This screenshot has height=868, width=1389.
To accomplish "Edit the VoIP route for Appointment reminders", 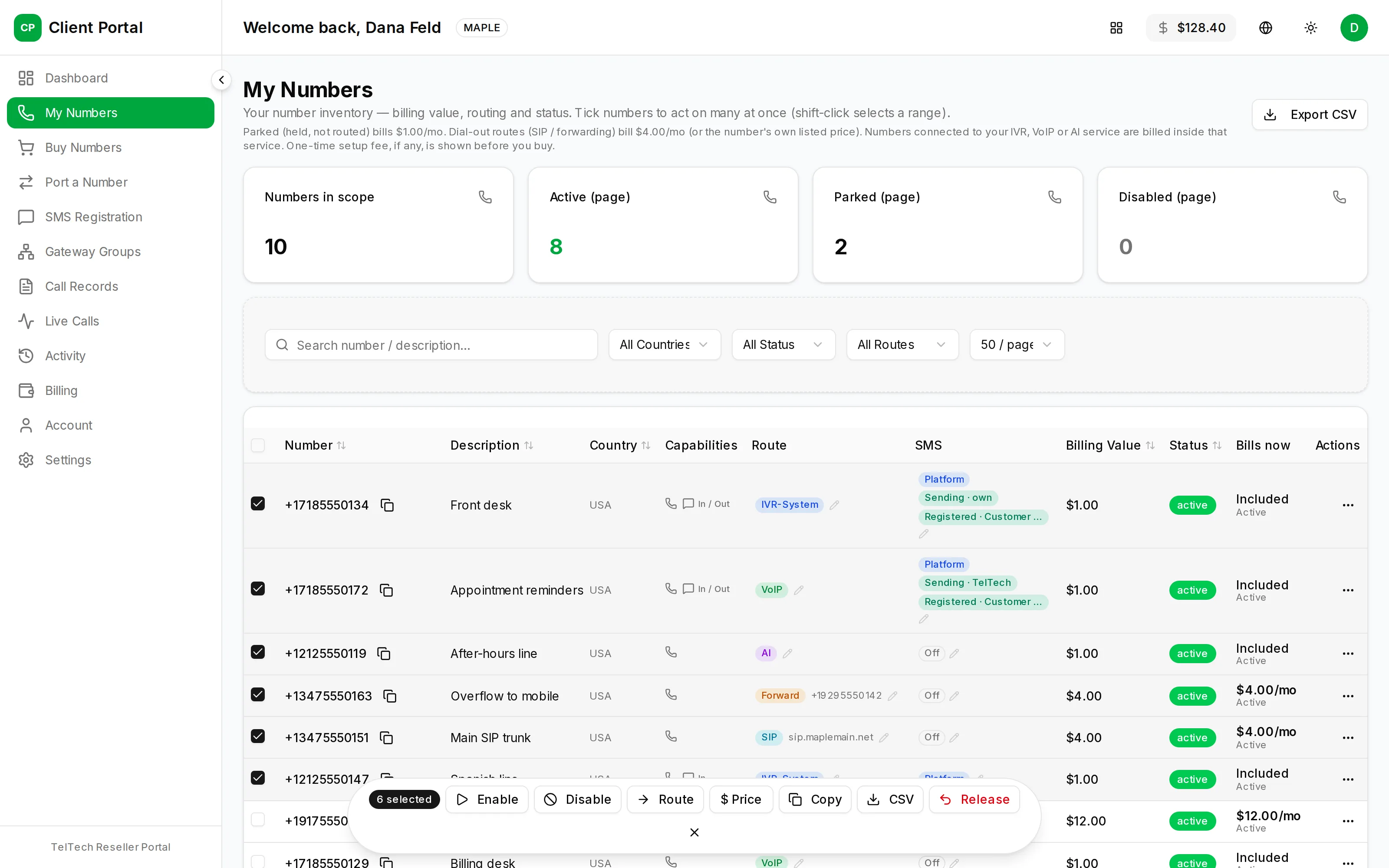I will [798, 590].
